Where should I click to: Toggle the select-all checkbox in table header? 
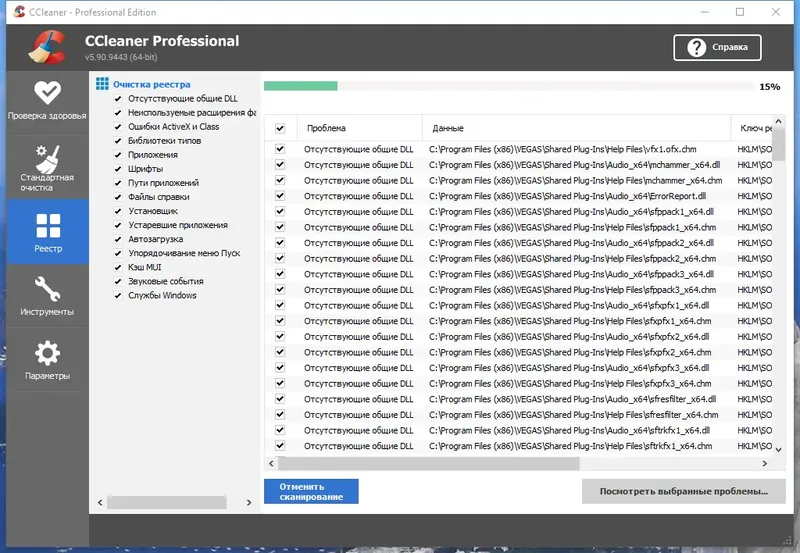click(x=280, y=128)
